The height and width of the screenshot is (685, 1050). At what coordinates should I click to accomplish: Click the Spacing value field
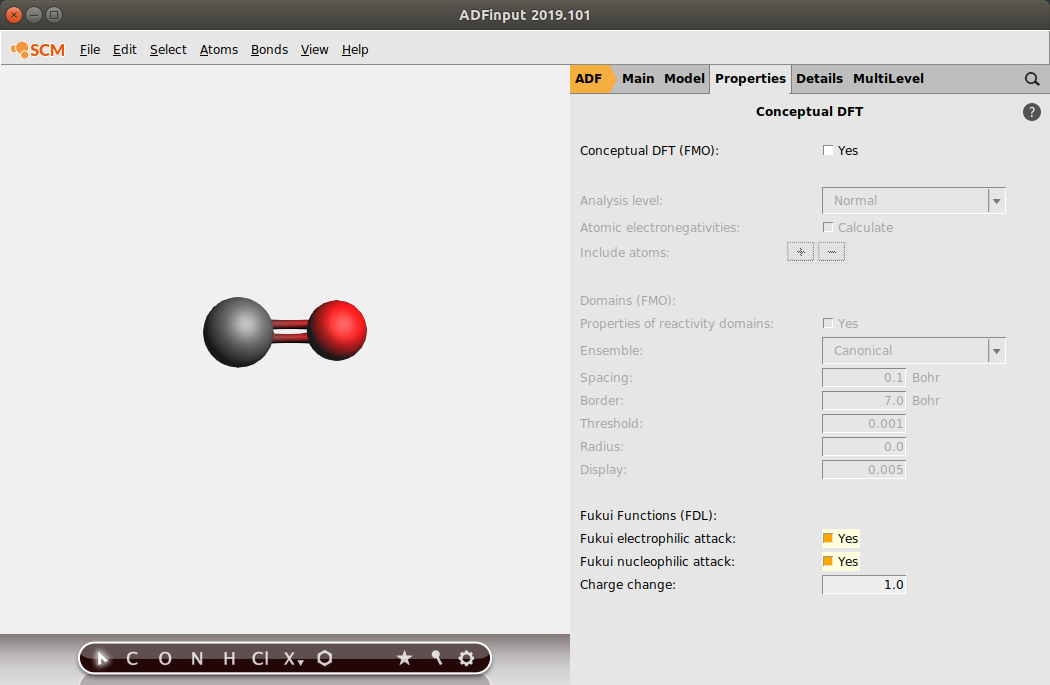864,378
